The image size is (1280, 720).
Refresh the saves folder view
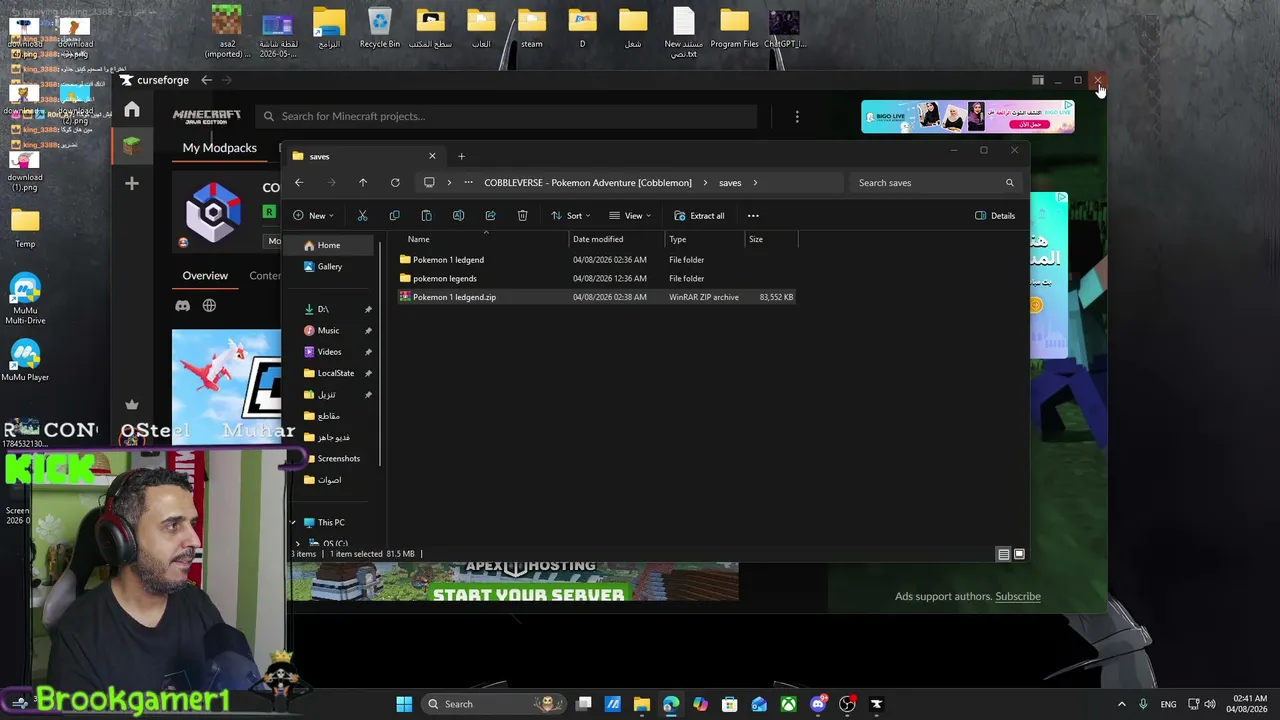click(x=395, y=183)
